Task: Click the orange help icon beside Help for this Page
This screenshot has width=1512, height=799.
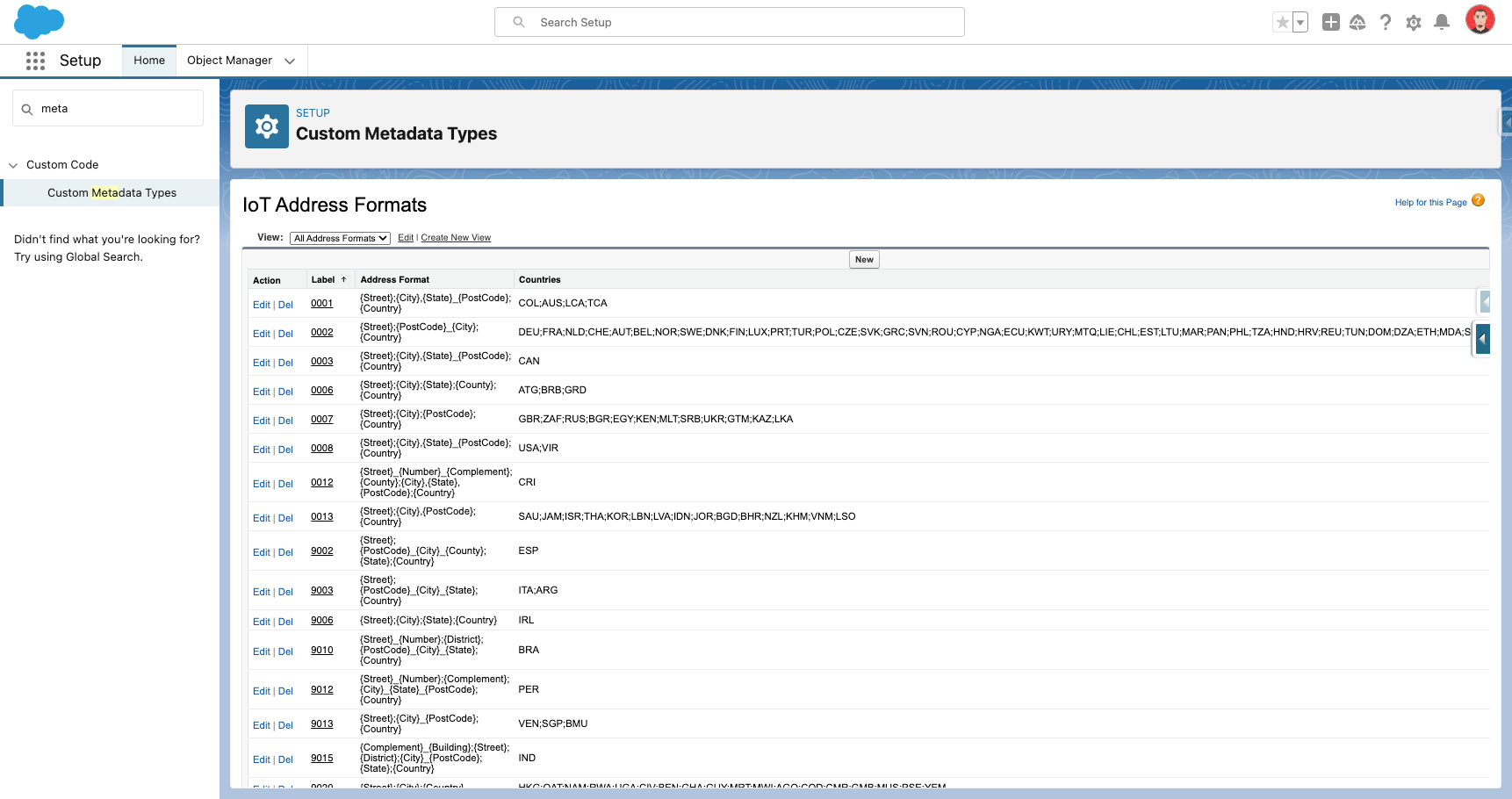Action: point(1478,200)
